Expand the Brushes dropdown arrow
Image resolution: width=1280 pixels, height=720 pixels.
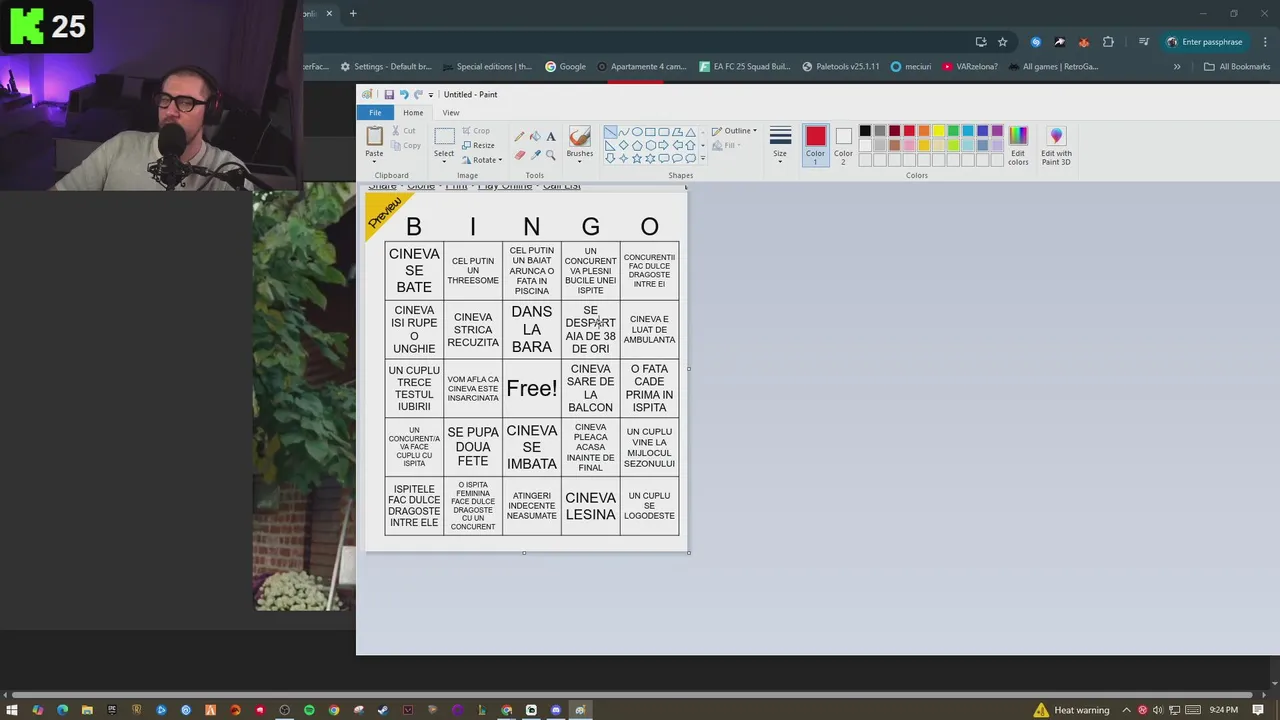(x=579, y=159)
